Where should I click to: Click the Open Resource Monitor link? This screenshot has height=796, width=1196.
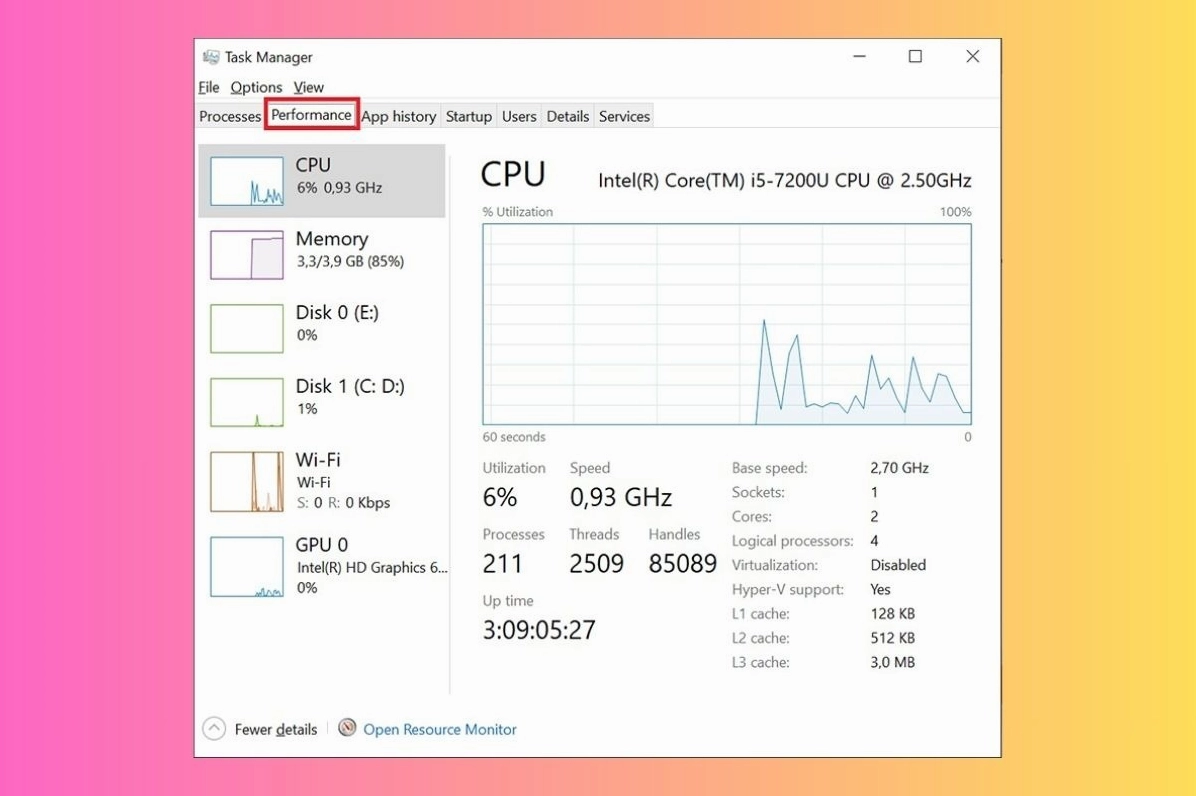click(440, 729)
